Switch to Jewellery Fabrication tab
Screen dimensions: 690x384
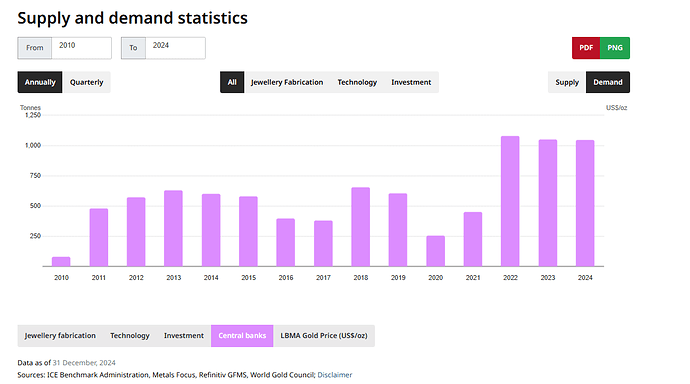click(x=287, y=82)
